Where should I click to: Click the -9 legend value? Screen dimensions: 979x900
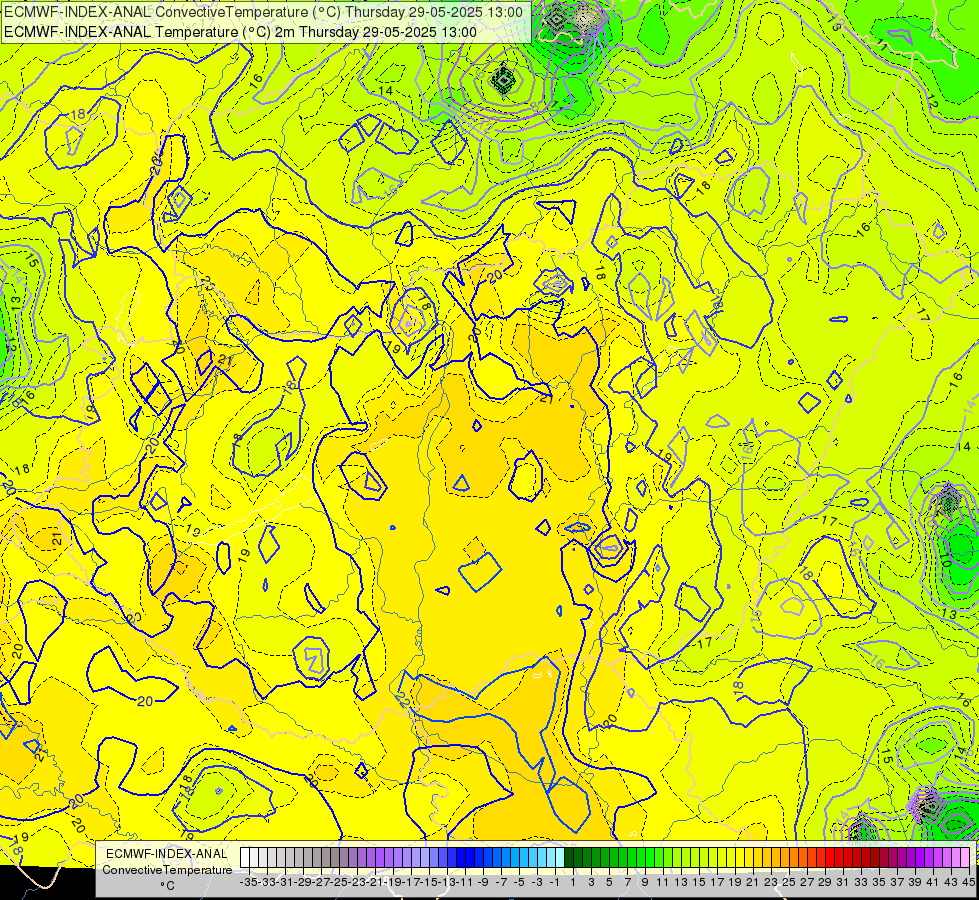483,882
